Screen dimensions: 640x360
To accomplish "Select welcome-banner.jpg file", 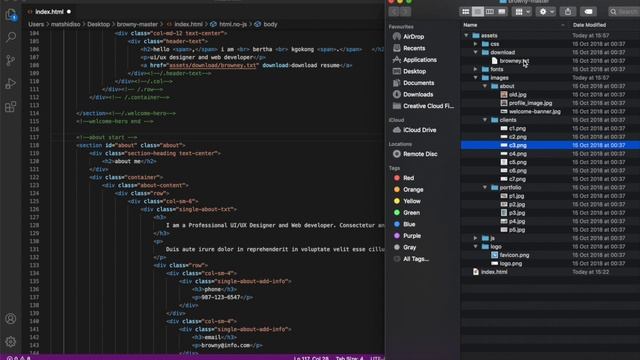I will coord(534,111).
